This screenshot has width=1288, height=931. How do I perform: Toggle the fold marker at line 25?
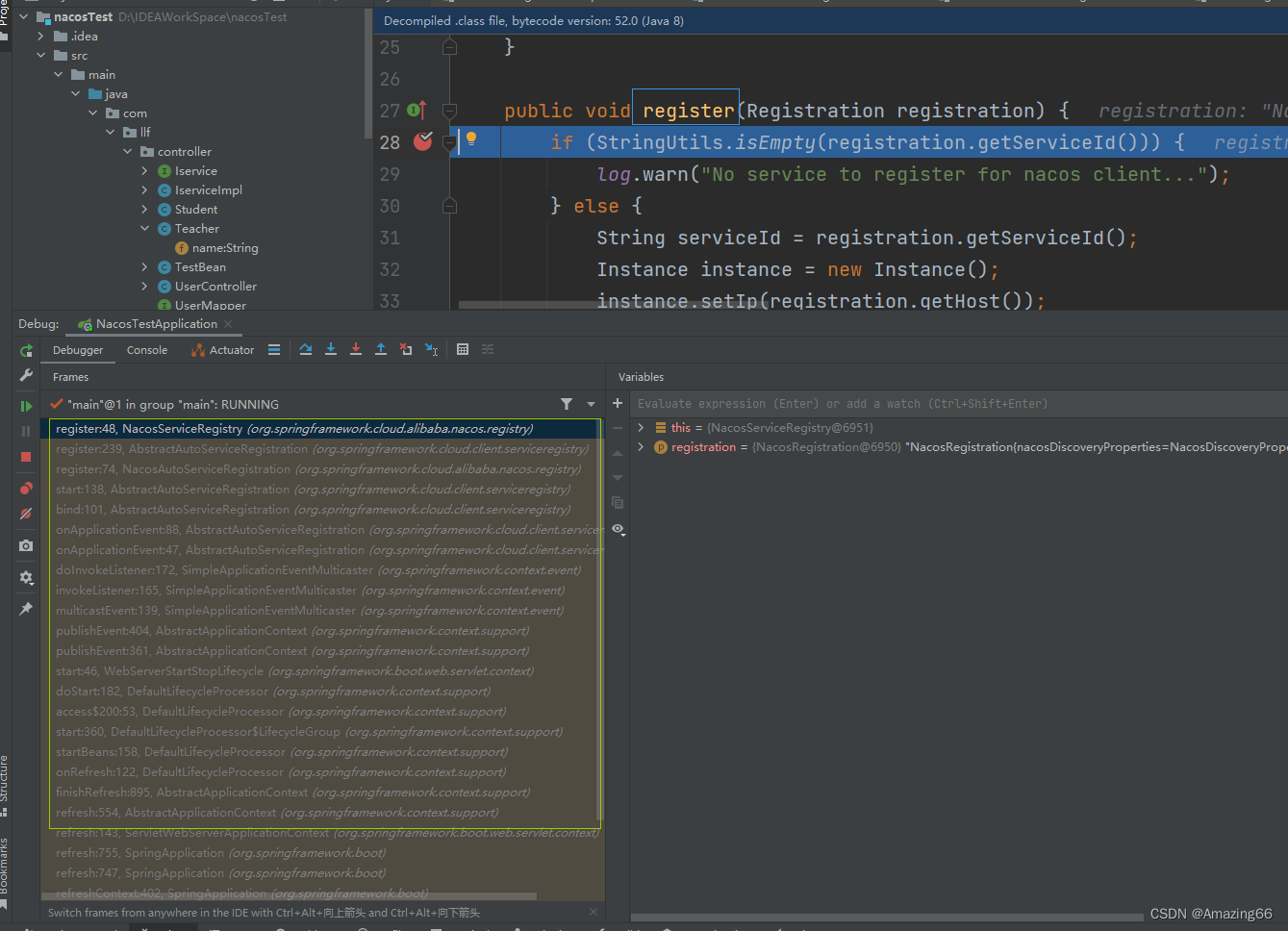(x=449, y=46)
